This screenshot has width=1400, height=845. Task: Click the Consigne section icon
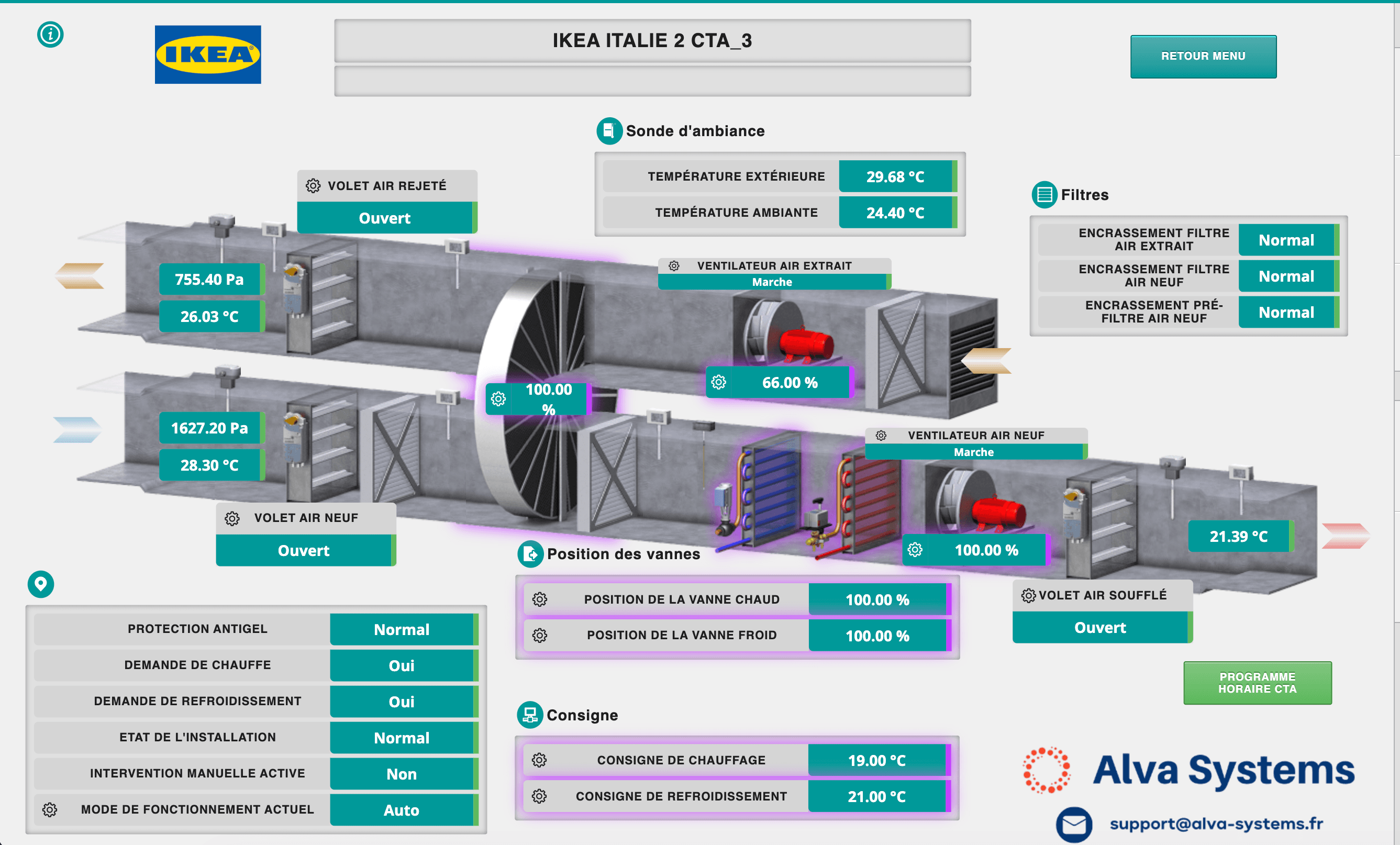tap(529, 715)
